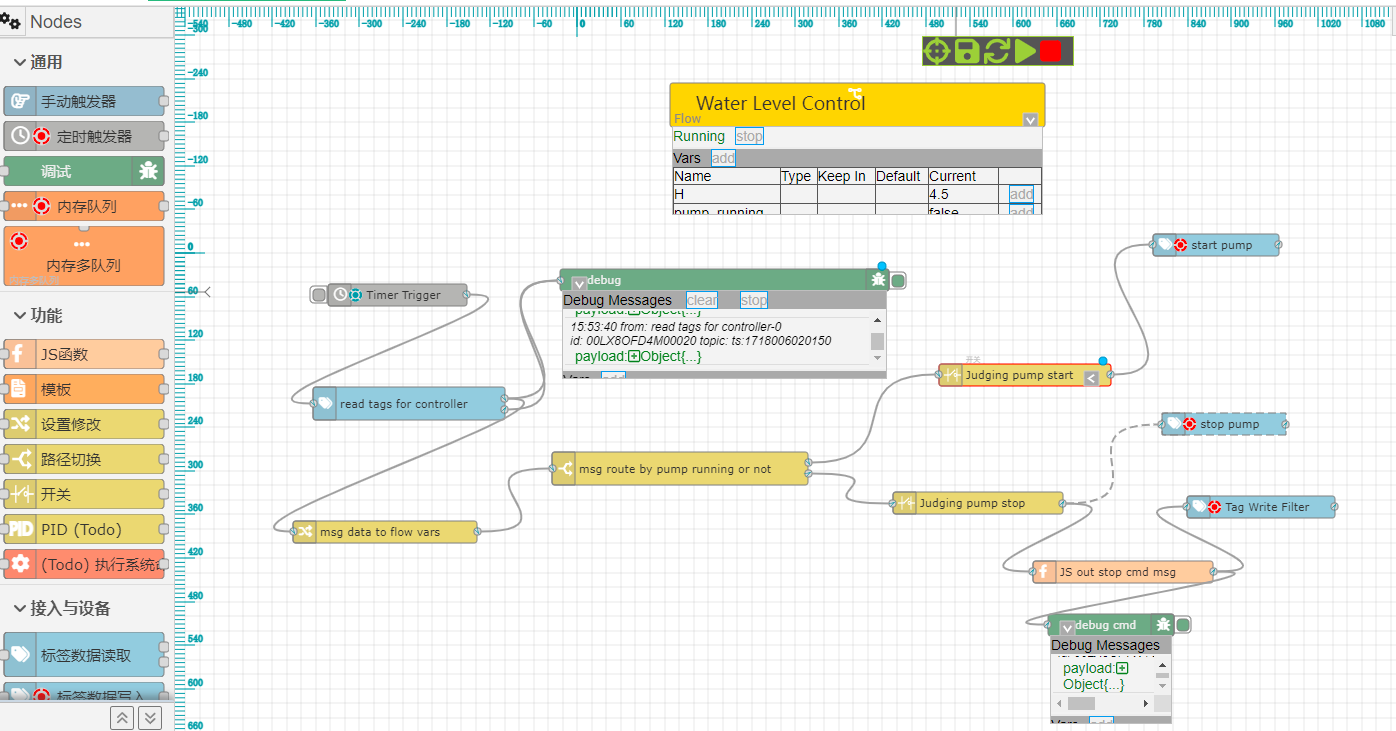The height and width of the screenshot is (731, 1396).
Task: Click the small side-panel collapse arrow by ruler
Action: (x=207, y=292)
